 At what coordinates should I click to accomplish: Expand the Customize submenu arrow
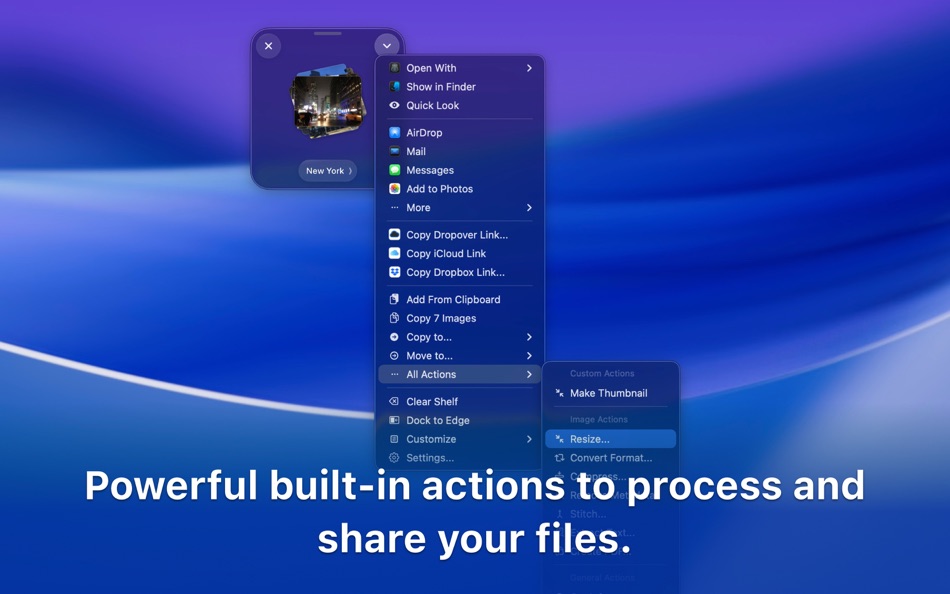[529, 439]
